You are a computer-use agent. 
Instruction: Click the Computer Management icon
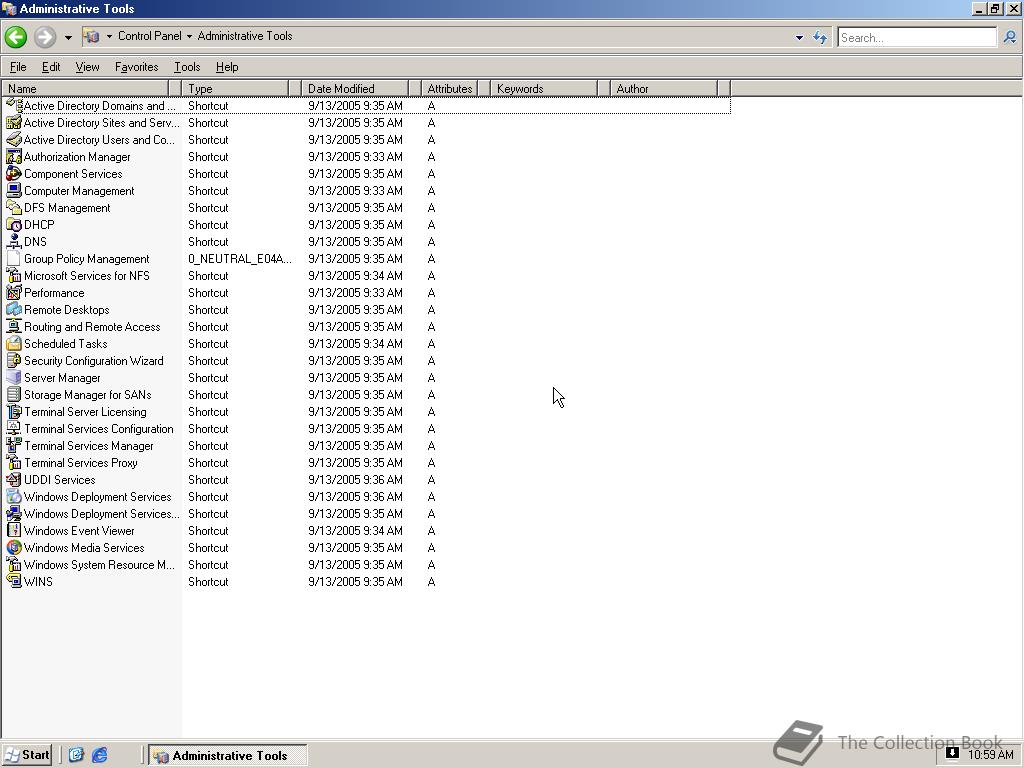tap(14, 190)
